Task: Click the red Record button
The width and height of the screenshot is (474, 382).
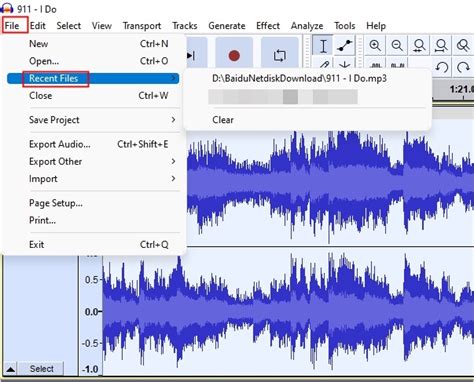Action: pyautogui.click(x=234, y=55)
